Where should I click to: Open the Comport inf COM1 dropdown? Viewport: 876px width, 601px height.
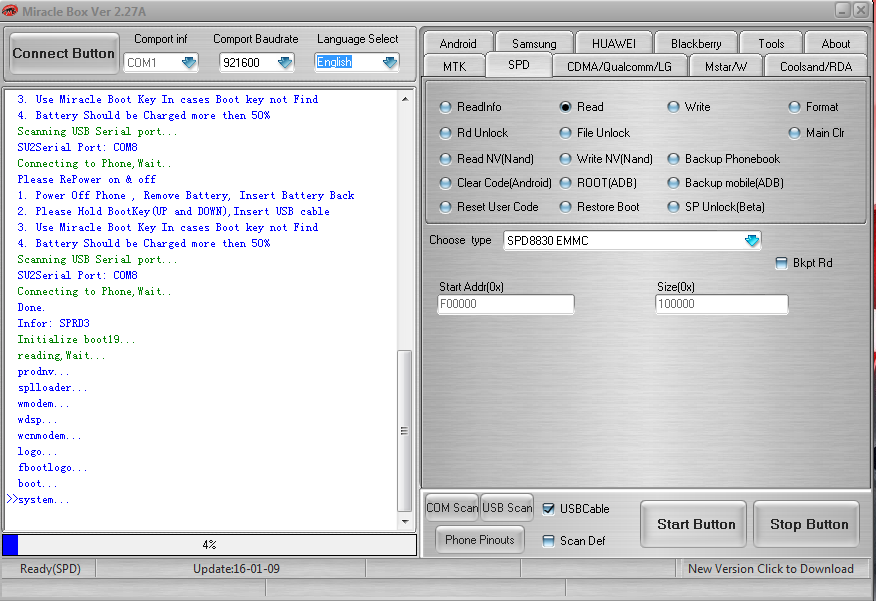pos(189,62)
